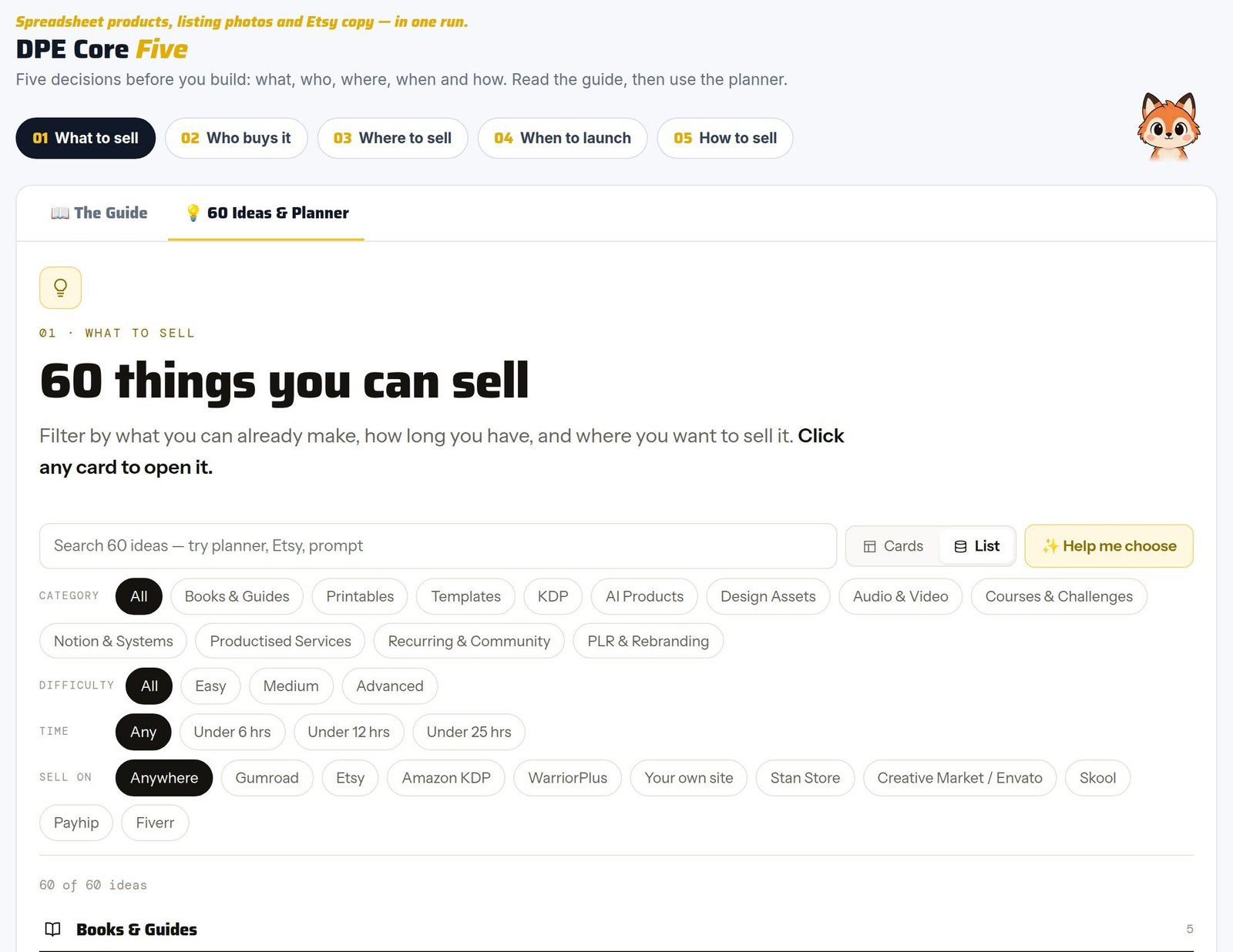
Task: Filter by Productised Services
Action: pyautogui.click(x=281, y=641)
